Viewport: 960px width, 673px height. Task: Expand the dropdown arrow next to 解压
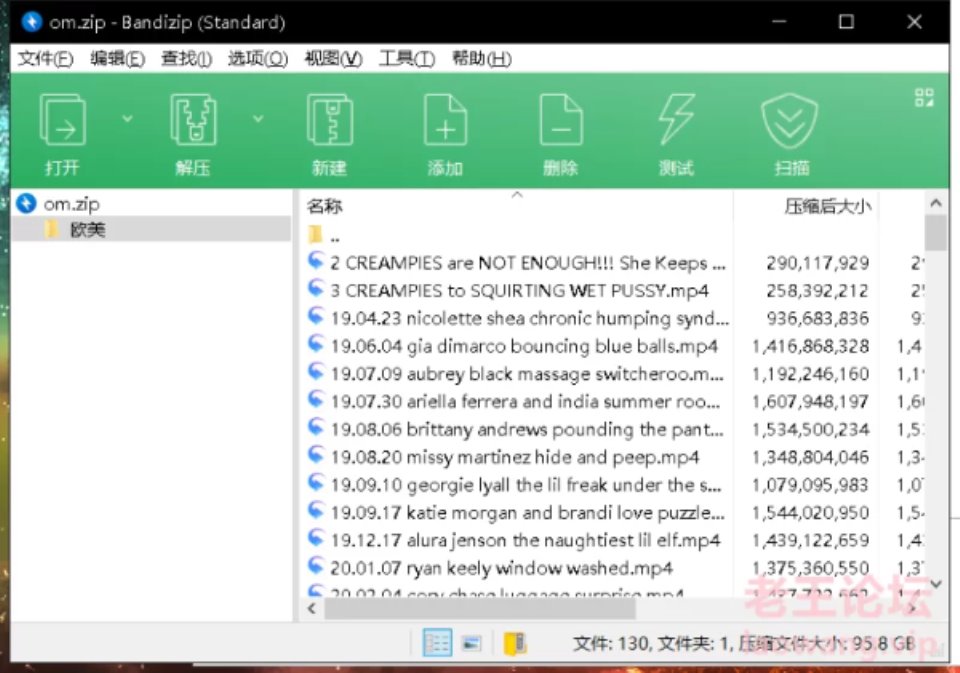coord(258,118)
